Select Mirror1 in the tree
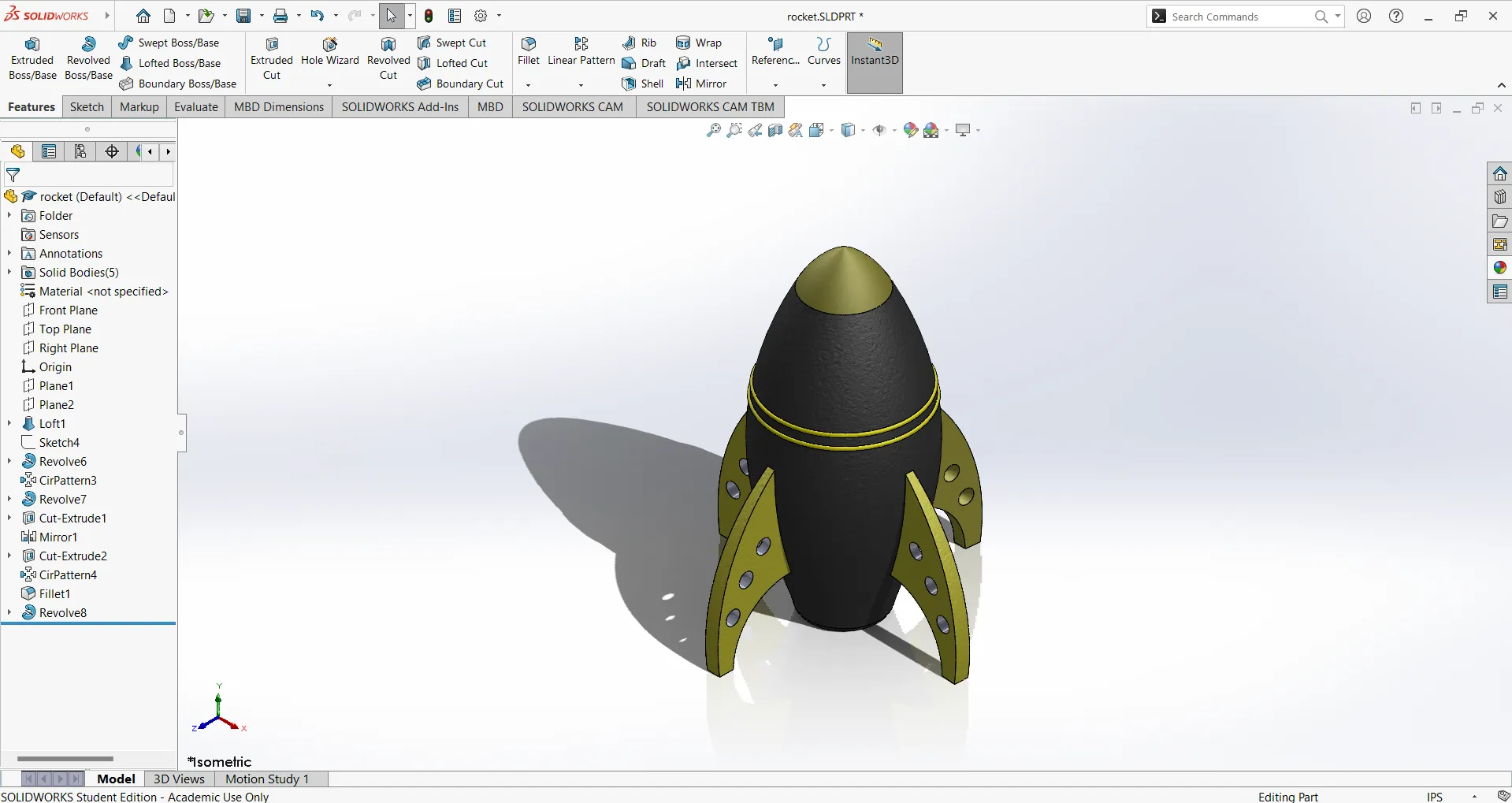This screenshot has height=803, width=1512. [x=50, y=537]
